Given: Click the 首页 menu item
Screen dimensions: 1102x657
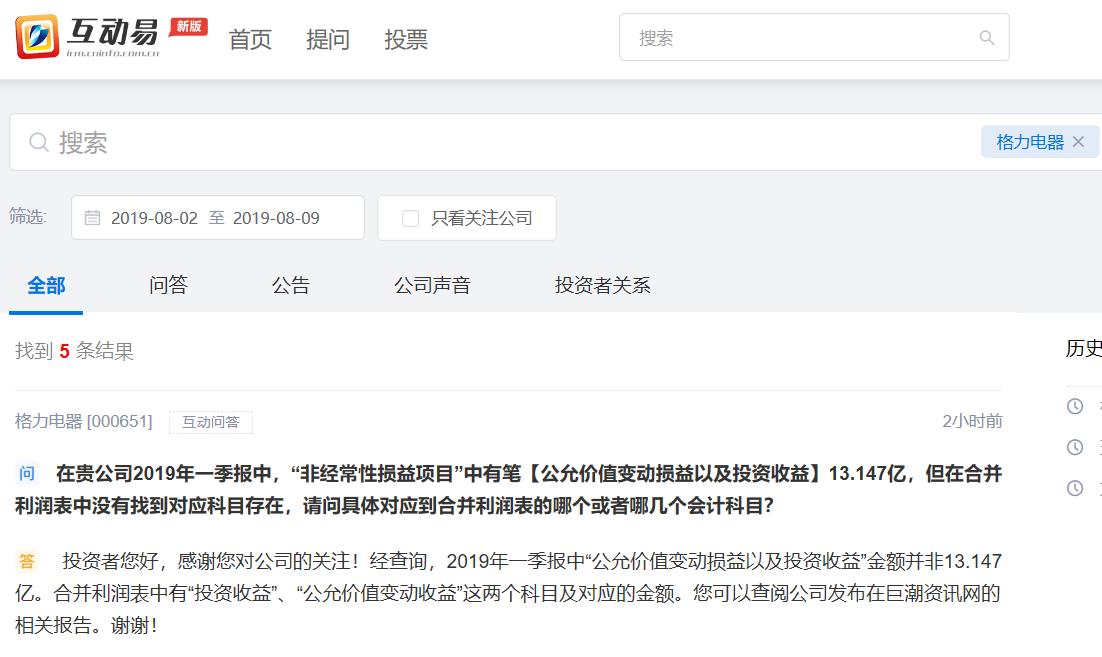Looking at the screenshot, I should pos(249,38).
